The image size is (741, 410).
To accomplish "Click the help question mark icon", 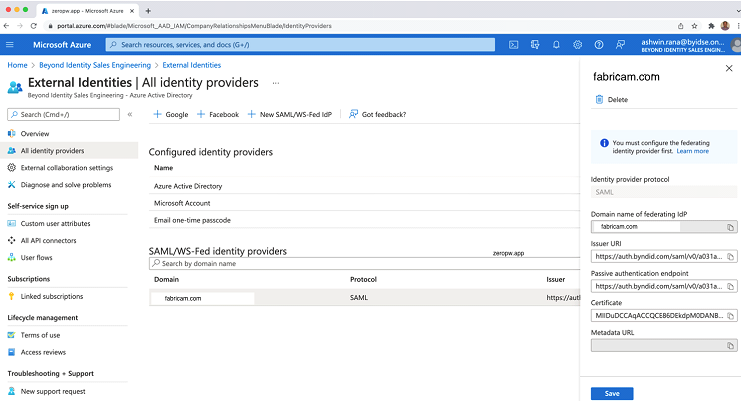I will (x=599, y=44).
